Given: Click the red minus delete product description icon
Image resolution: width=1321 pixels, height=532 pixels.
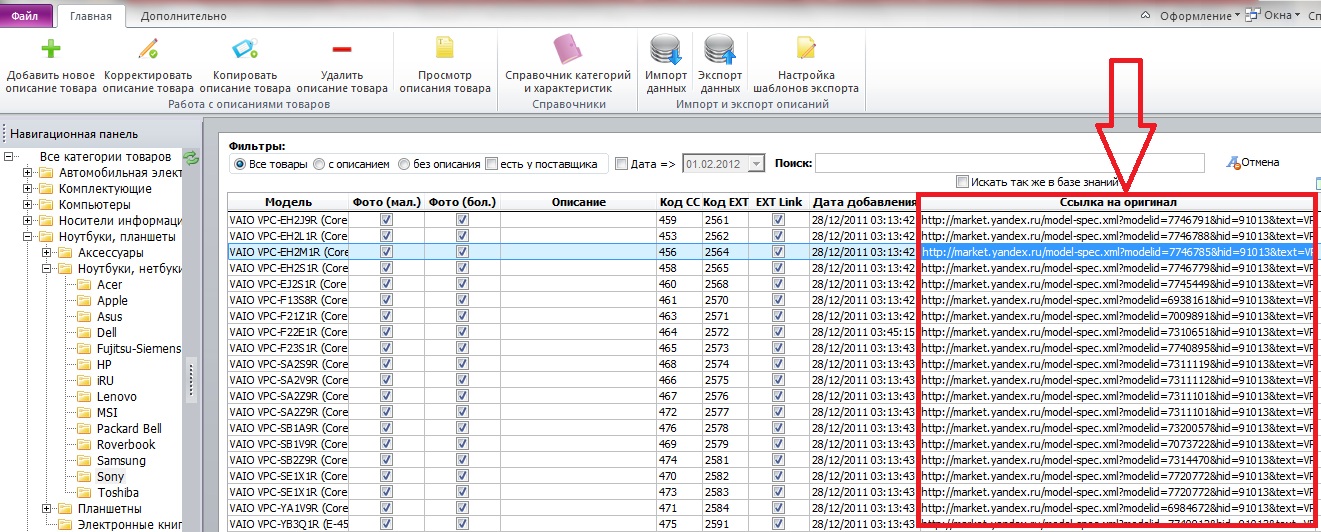Looking at the screenshot, I should (x=341, y=48).
